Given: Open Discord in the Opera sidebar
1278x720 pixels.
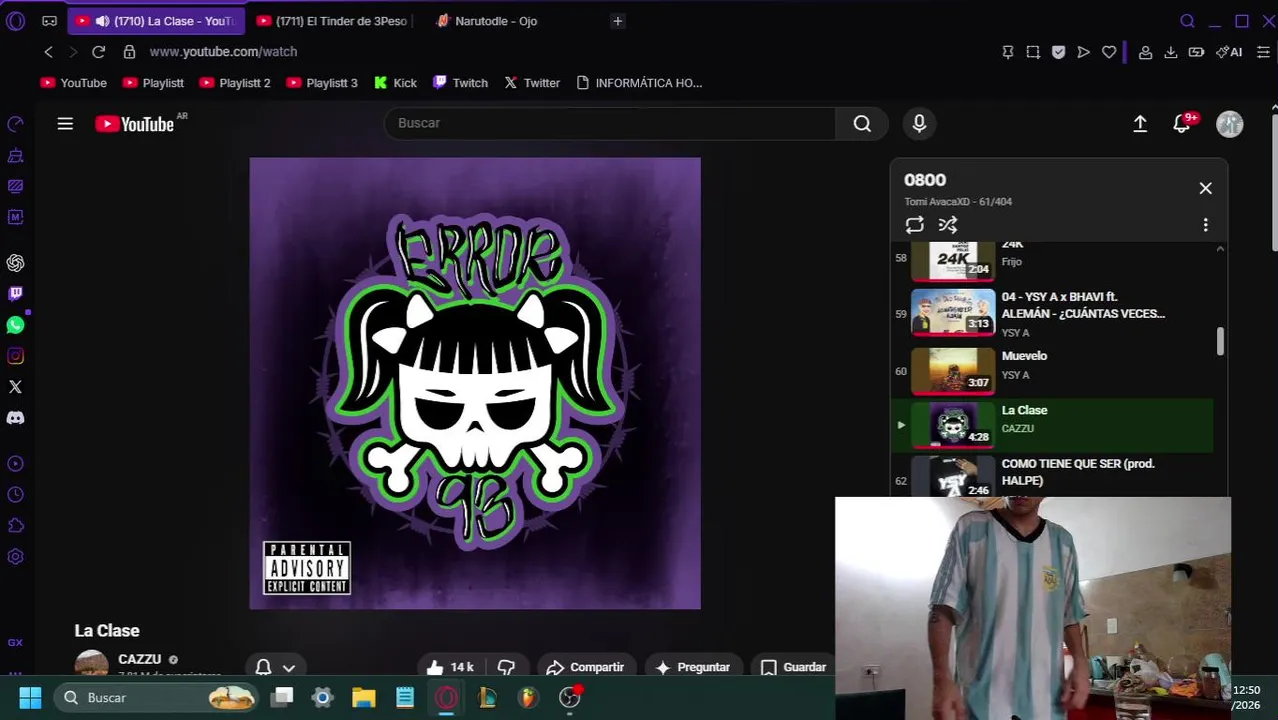Looking at the screenshot, I should 15,418.
